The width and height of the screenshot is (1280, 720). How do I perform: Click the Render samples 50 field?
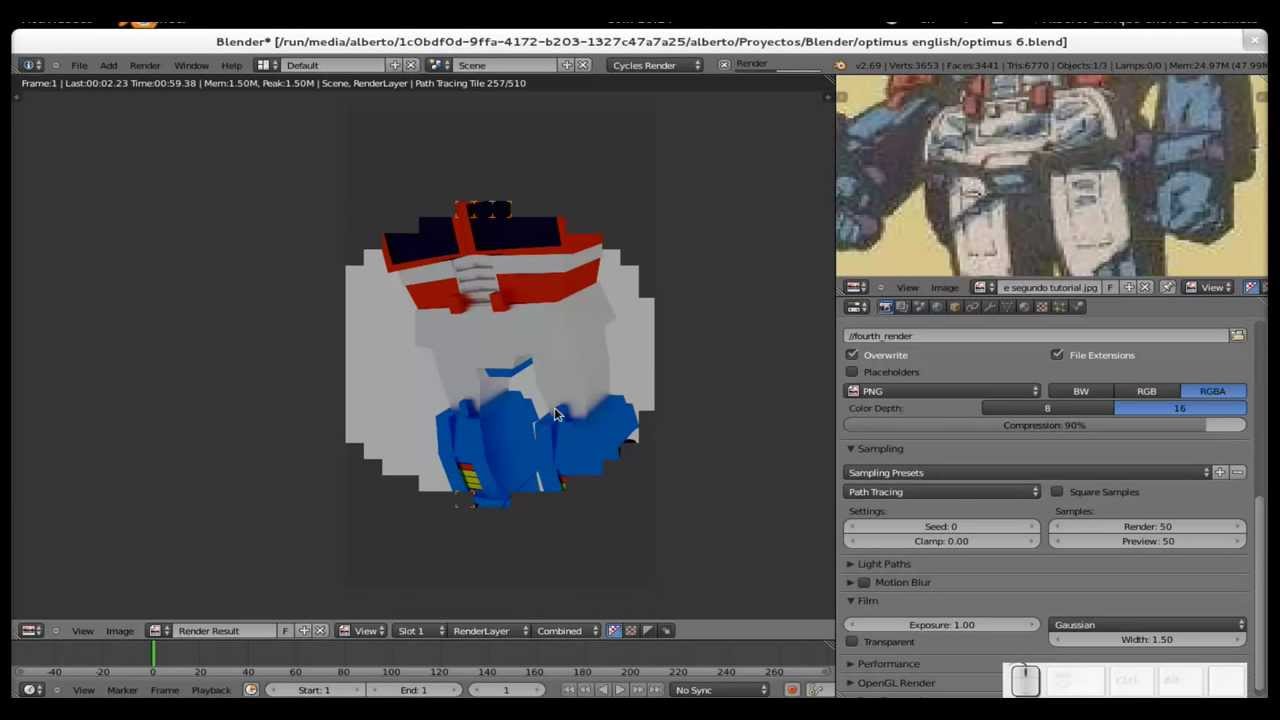pos(1147,527)
